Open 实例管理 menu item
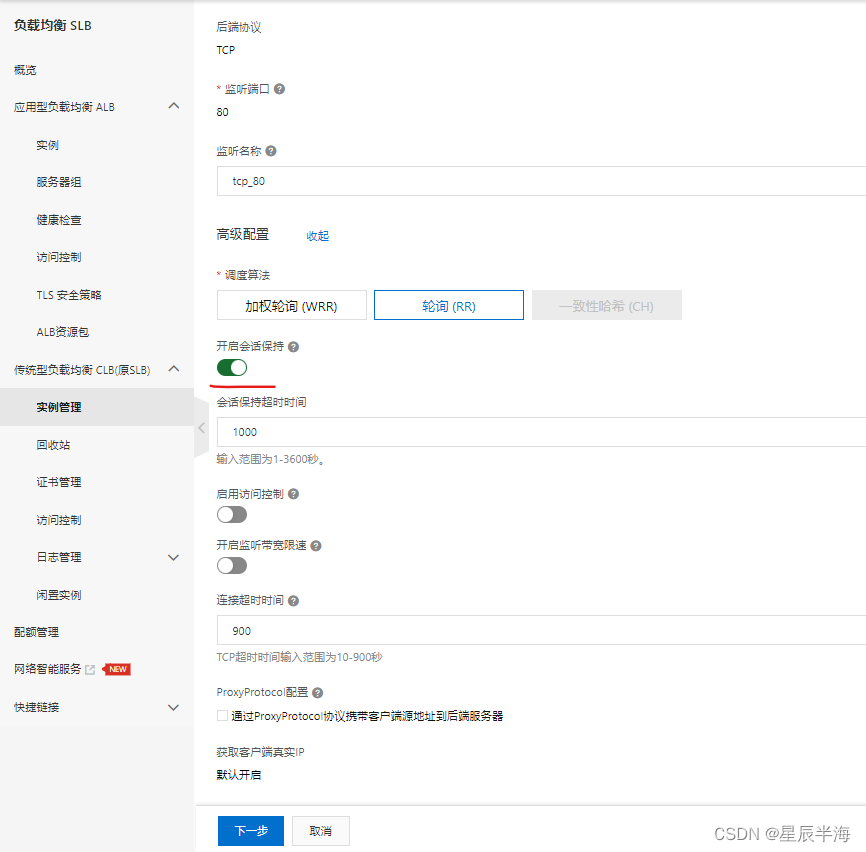 pos(97,407)
